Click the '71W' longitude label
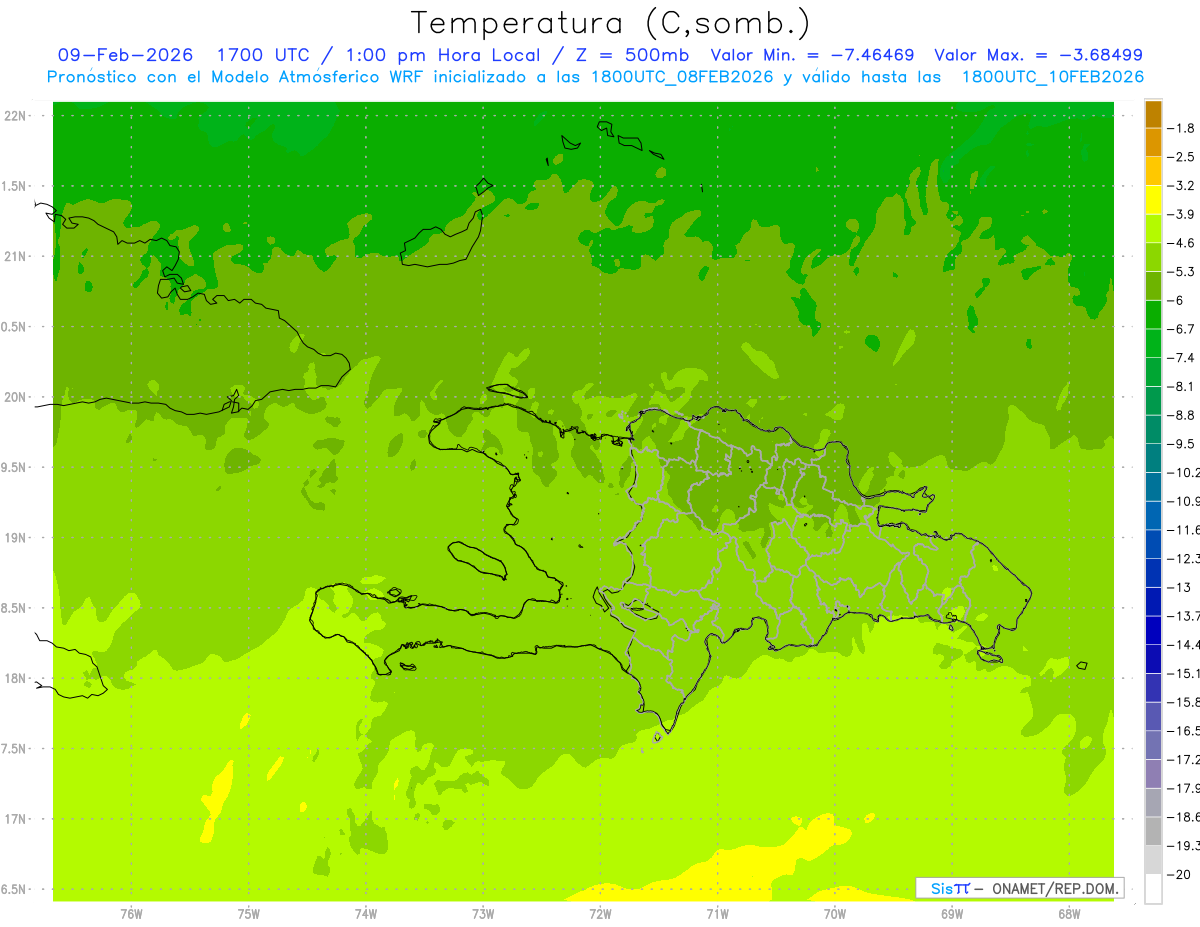The image size is (1200, 927). (717, 914)
